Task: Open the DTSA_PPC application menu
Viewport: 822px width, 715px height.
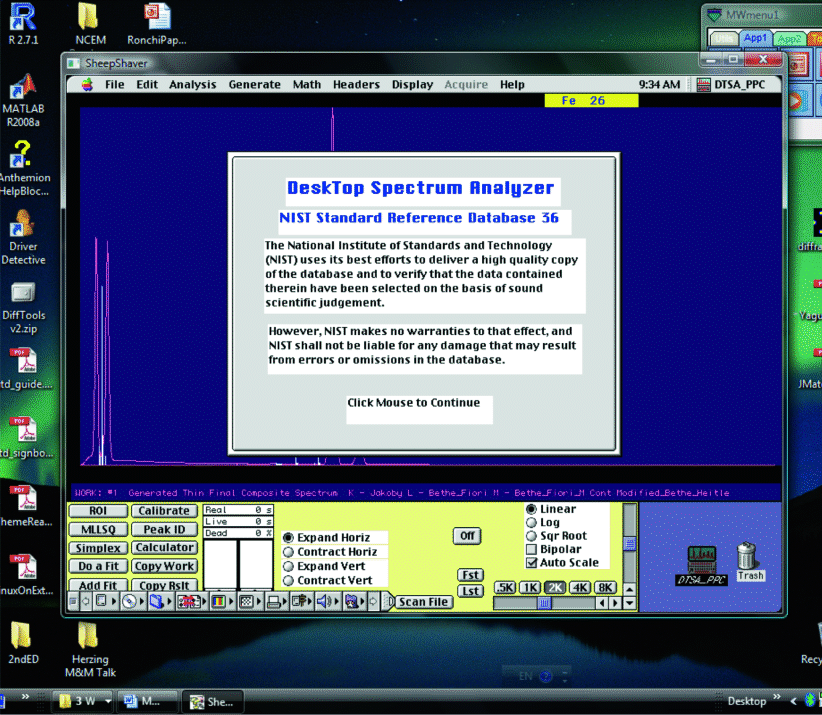Action: click(x=731, y=84)
